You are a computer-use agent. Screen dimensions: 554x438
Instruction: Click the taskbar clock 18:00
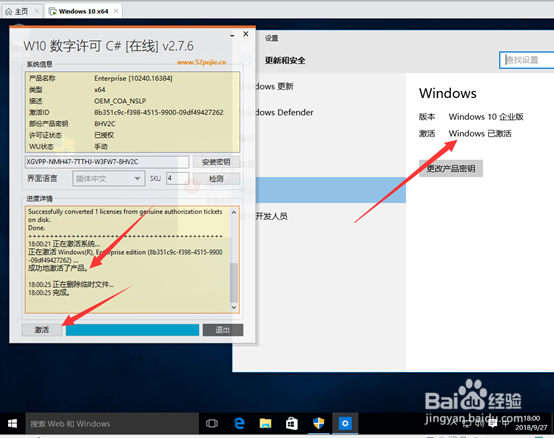531,418
